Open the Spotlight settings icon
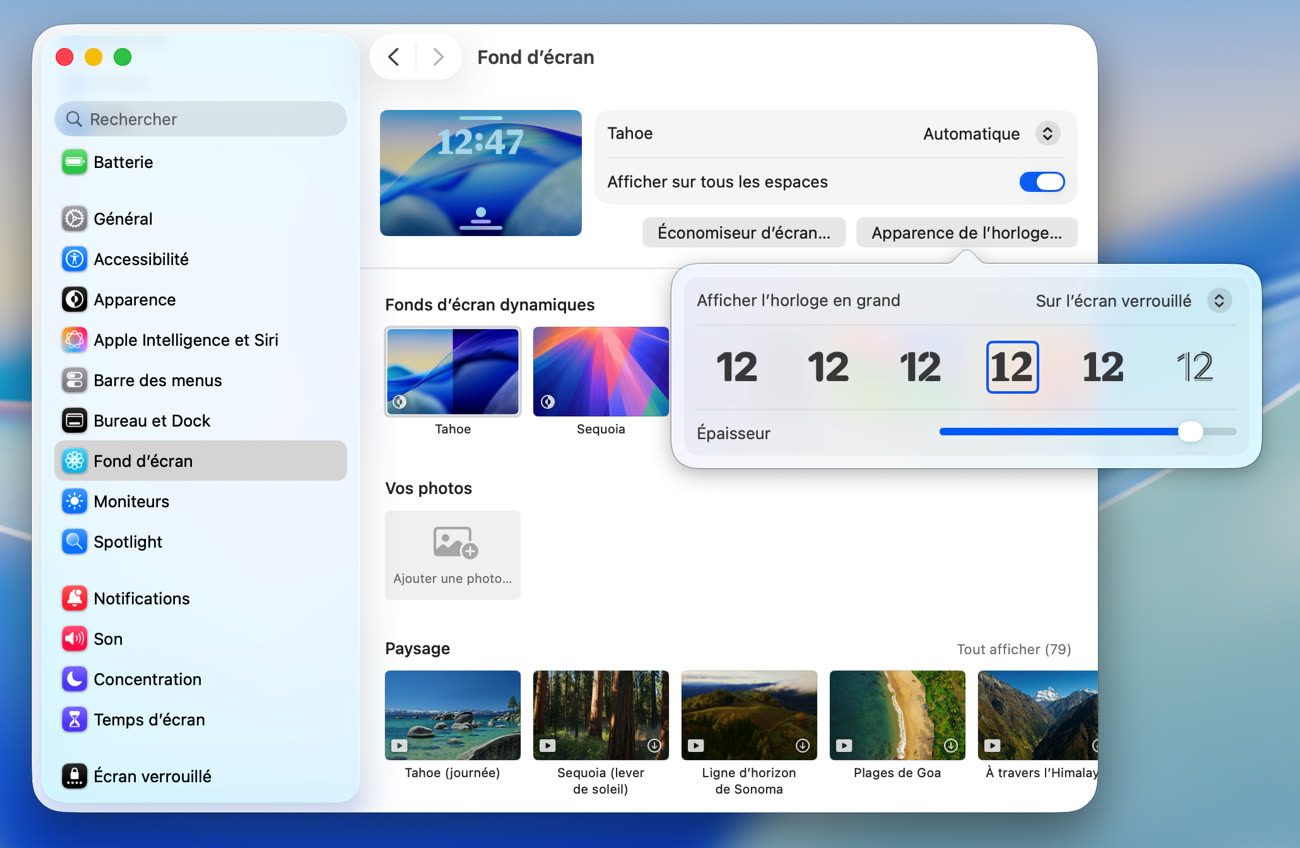The height and width of the screenshot is (848, 1300). tap(74, 542)
